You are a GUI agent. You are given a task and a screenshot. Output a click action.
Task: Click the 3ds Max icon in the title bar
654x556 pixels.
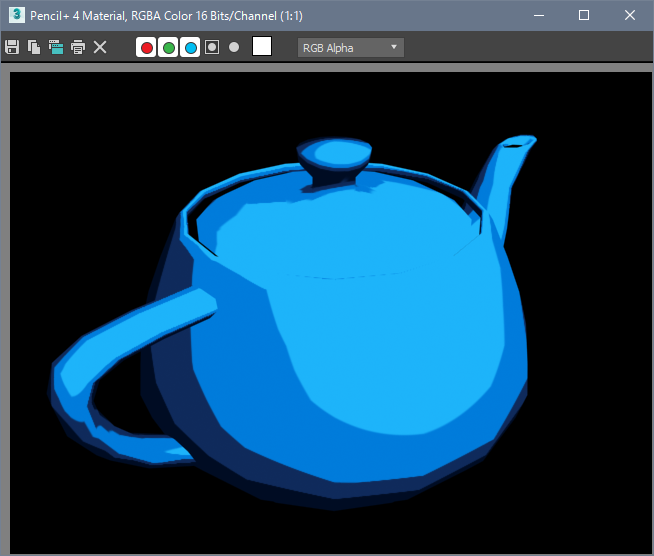(x=16, y=15)
